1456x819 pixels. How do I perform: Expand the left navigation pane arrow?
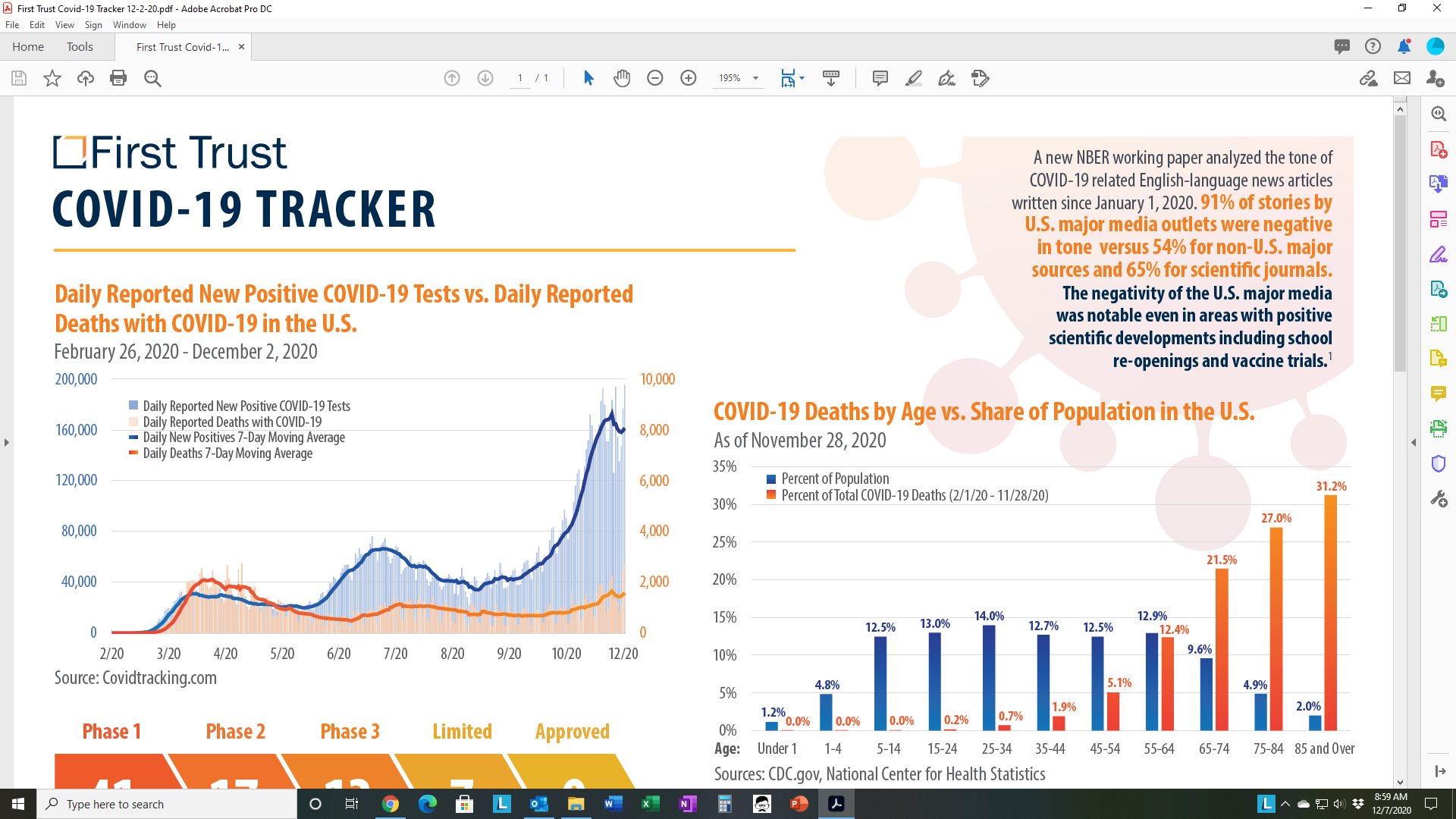click(7, 442)
